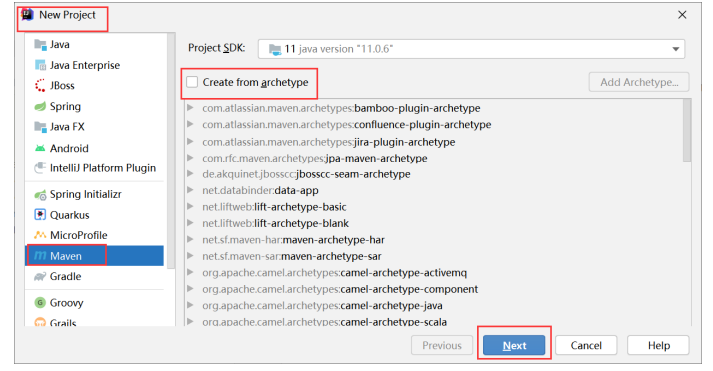Select Quarkus project type
This screenshot has height=371, width=713.
pos(95,215)
